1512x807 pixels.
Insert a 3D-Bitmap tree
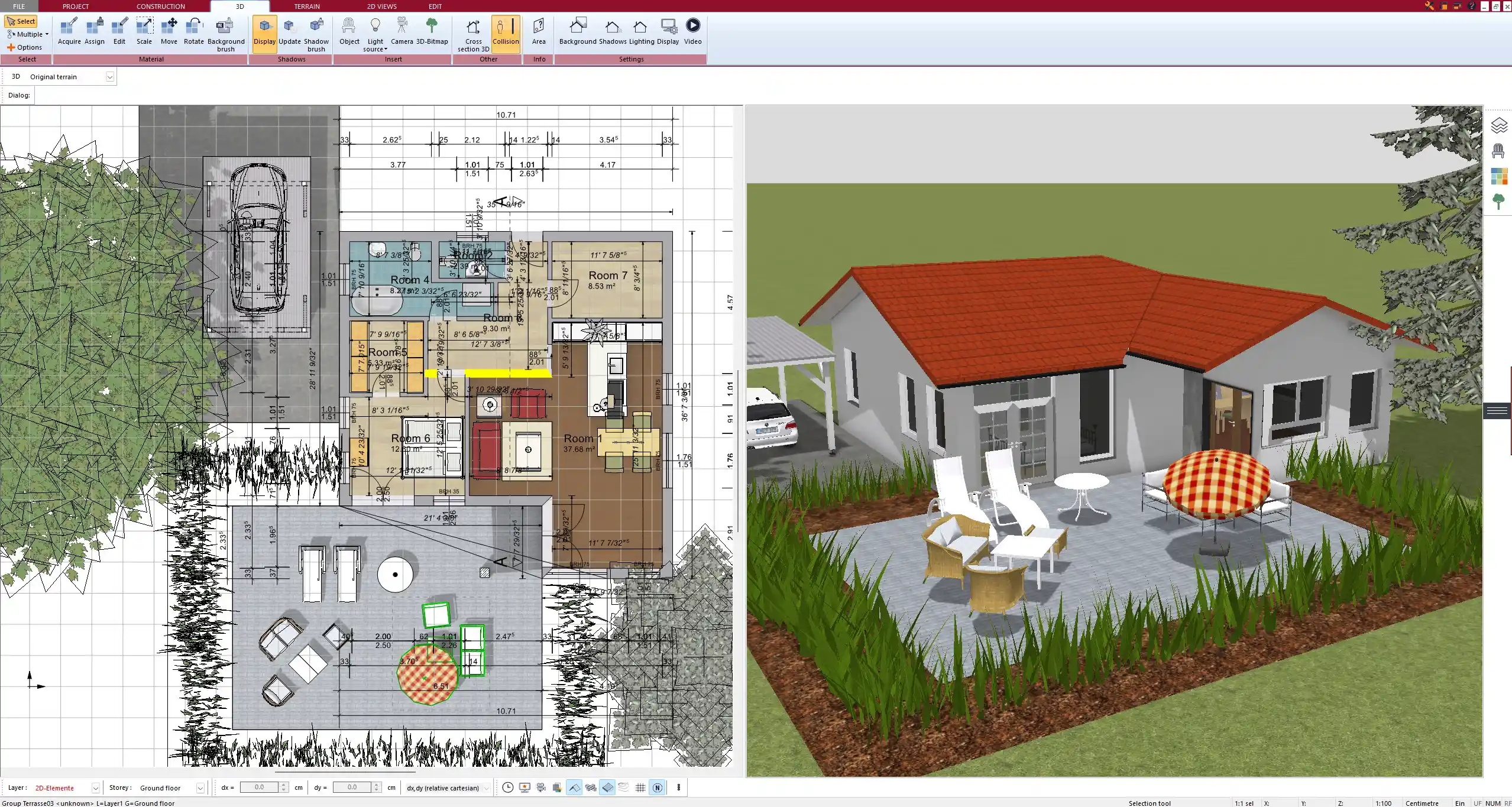[432, 31]
